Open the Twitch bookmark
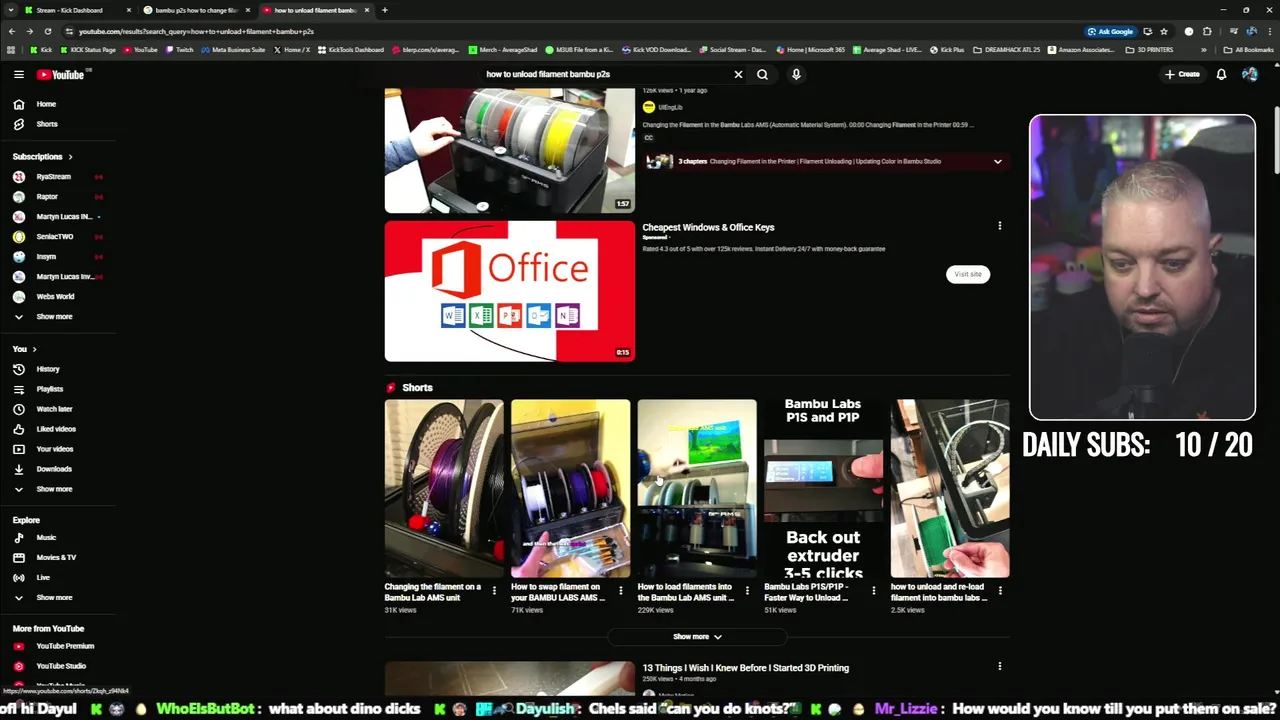The width and height of the screenshot is (1280, 720). click(179, 49)
